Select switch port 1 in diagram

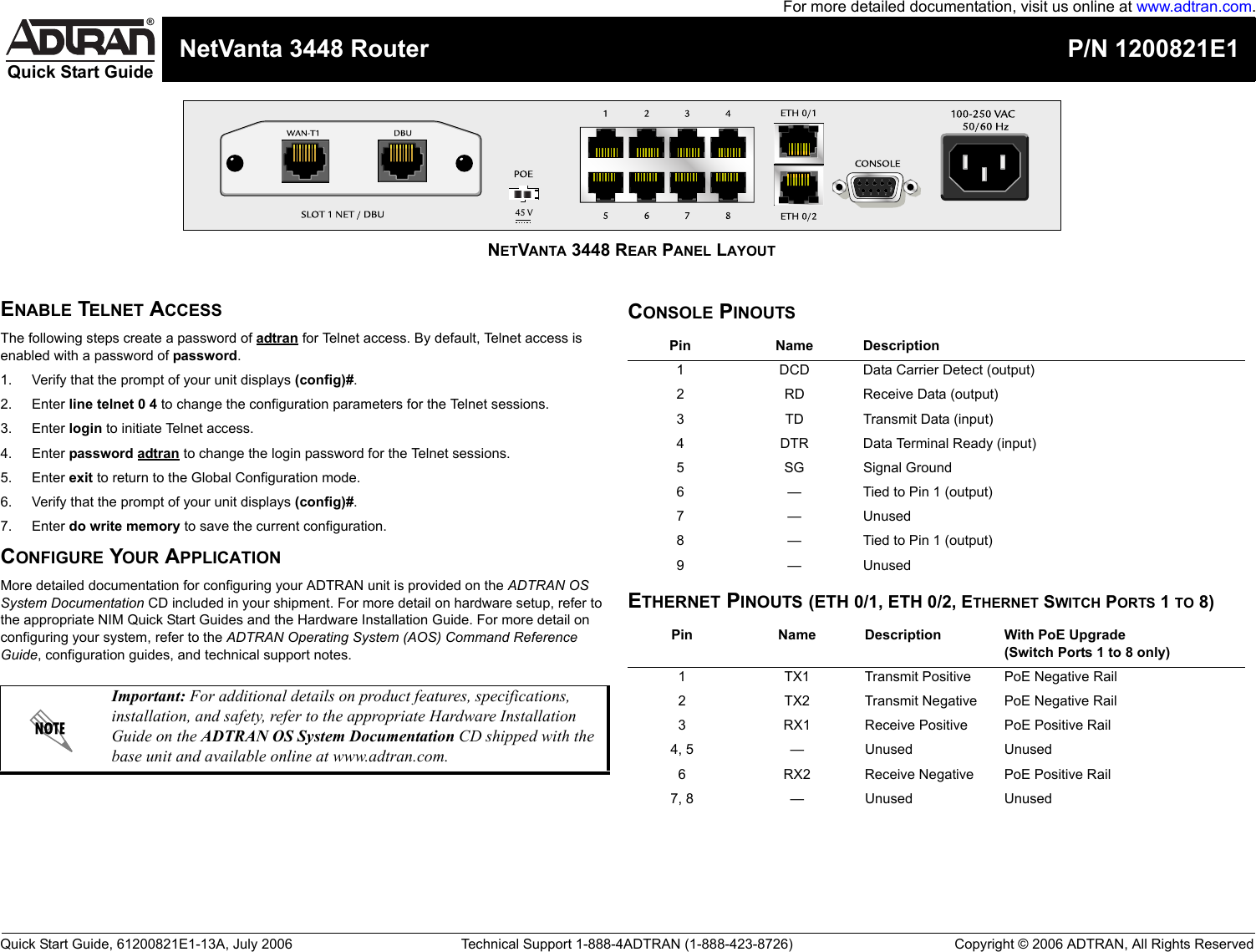point(606,144)
